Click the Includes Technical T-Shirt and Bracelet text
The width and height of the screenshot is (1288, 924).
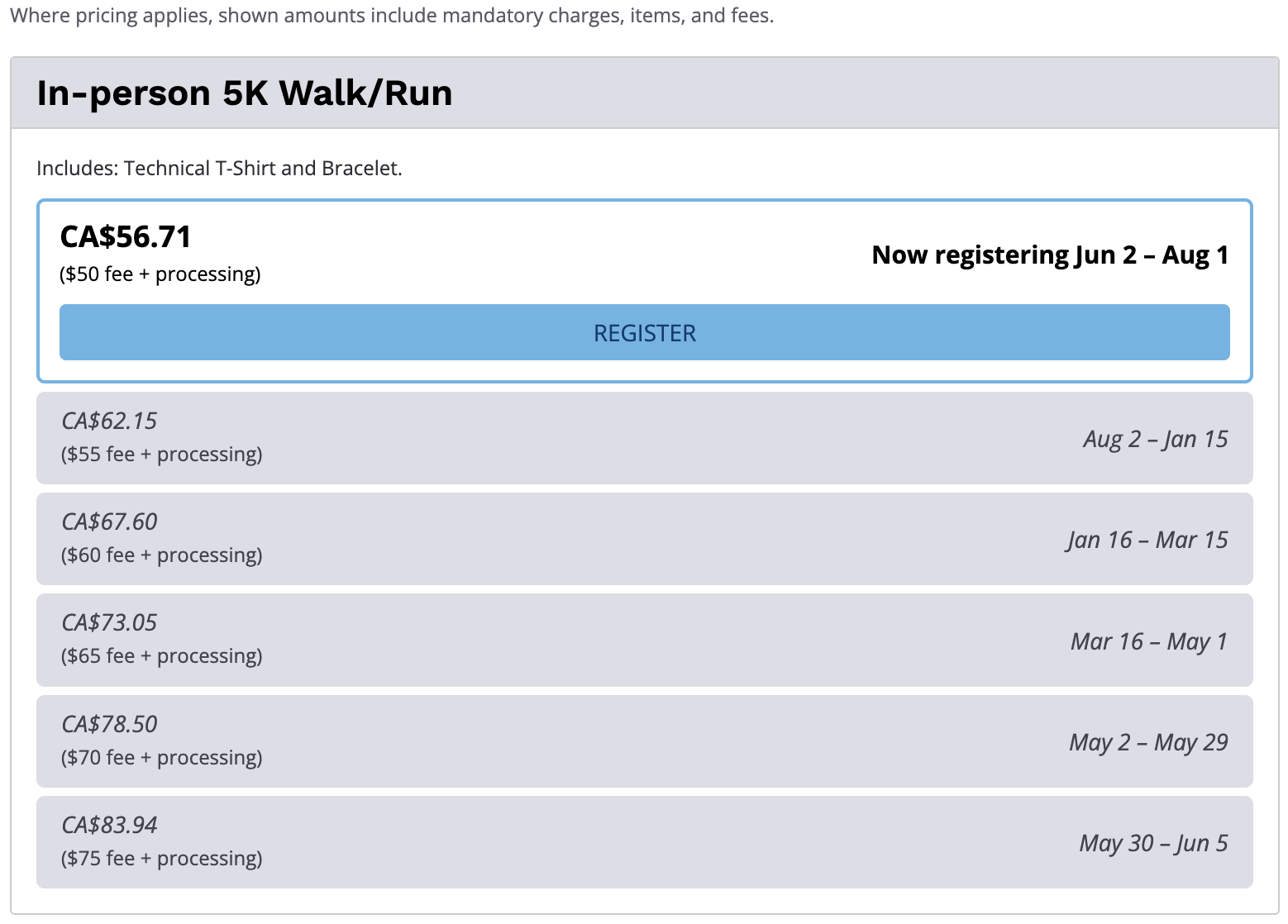coord(219,168)
